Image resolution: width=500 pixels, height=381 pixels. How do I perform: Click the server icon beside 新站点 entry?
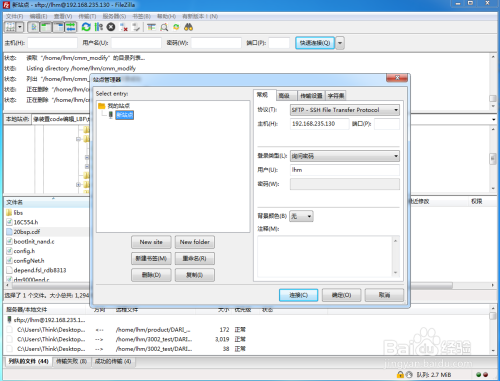pyautogui.click(x=111, y=115)
